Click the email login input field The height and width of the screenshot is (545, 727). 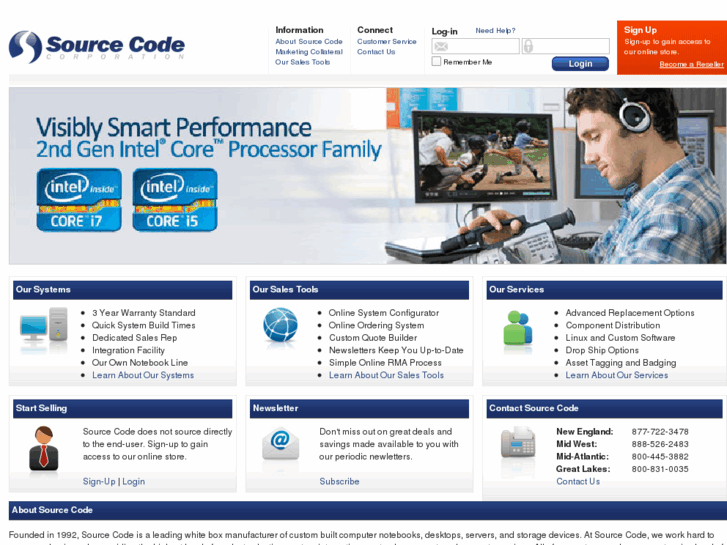[x=475, y=46]
